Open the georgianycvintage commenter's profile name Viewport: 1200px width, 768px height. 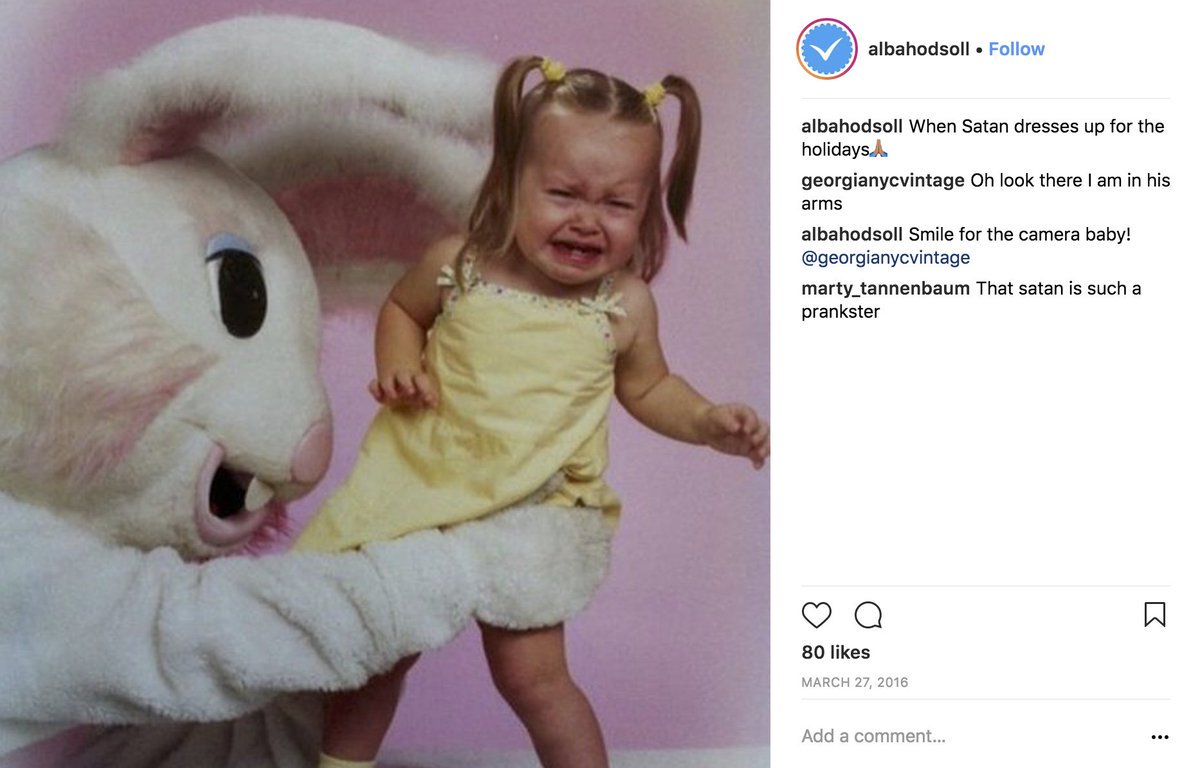click(x=883, y=180)
